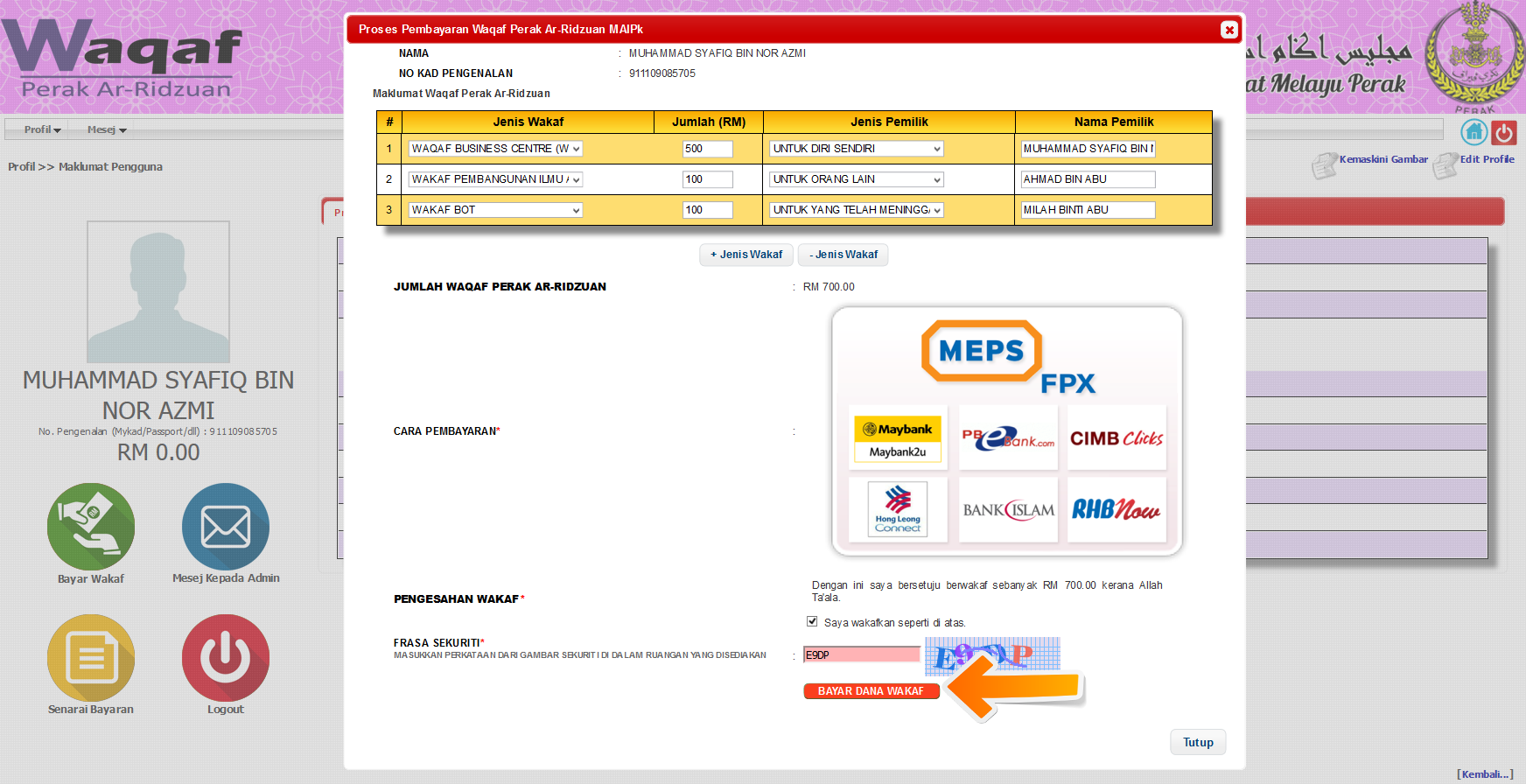Click BAYAR DANA WAKAF button
The width and height of the screenshot is (1526, 784).
click(871, 691)
